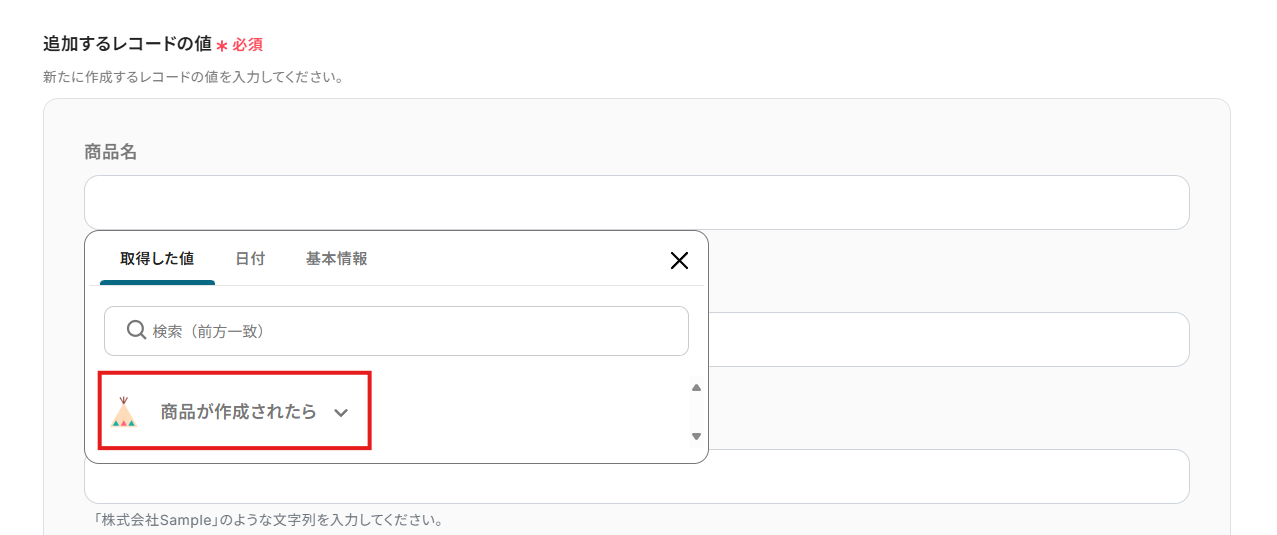Click the 商品名 input field
Screen dimensions: 1277x535
tap(636, 203)
